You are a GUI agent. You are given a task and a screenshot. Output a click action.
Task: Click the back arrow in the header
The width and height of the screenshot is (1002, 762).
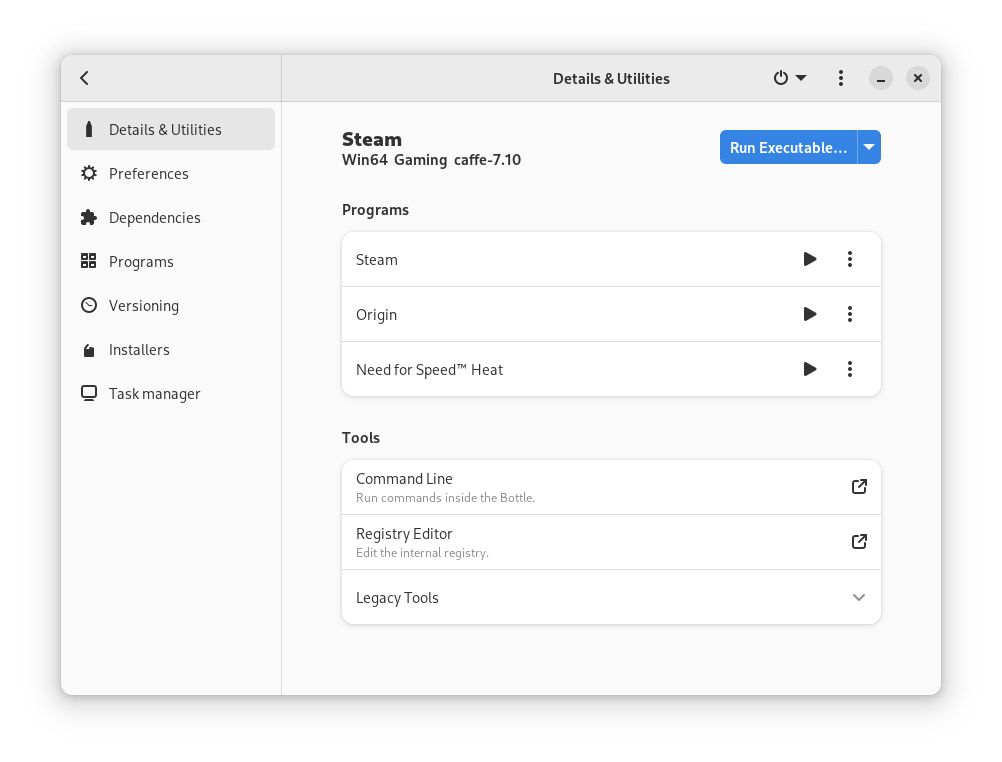point(85,78)
